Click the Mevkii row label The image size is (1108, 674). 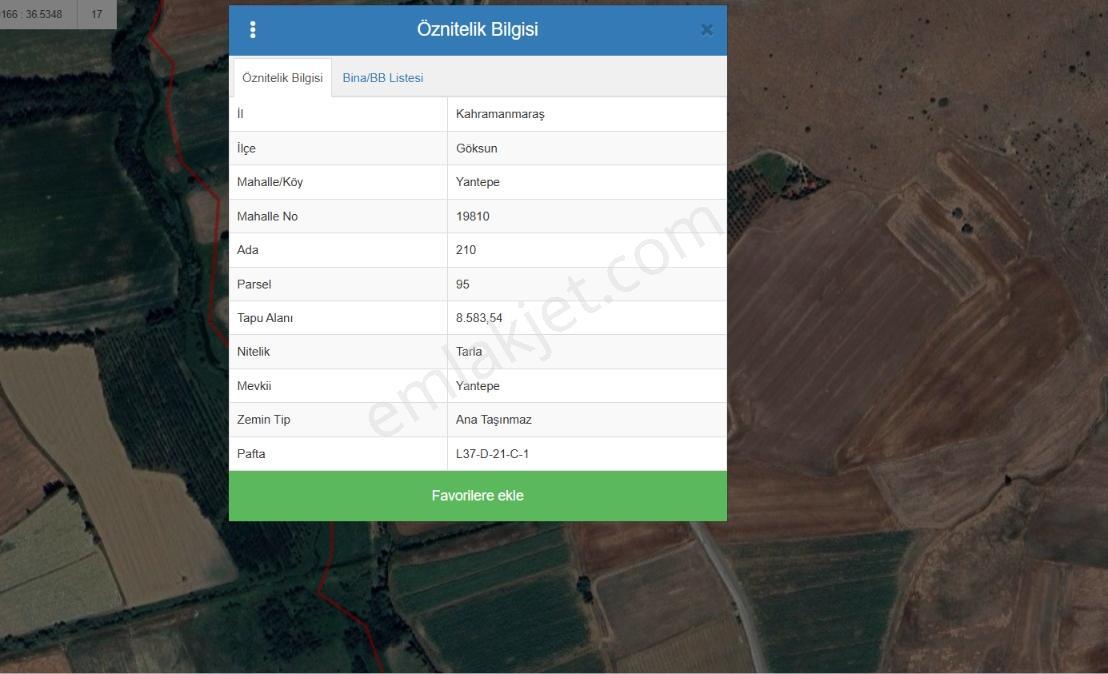tap(254, 386)
